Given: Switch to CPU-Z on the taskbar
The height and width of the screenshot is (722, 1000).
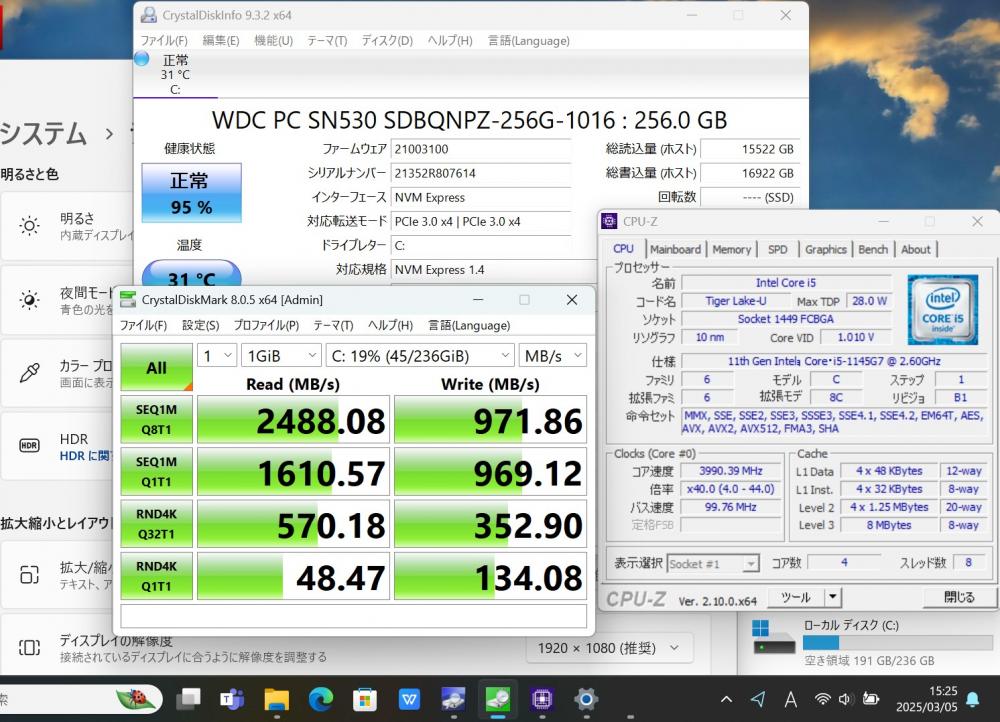Looking at the screenshot, I should point(542,699).
